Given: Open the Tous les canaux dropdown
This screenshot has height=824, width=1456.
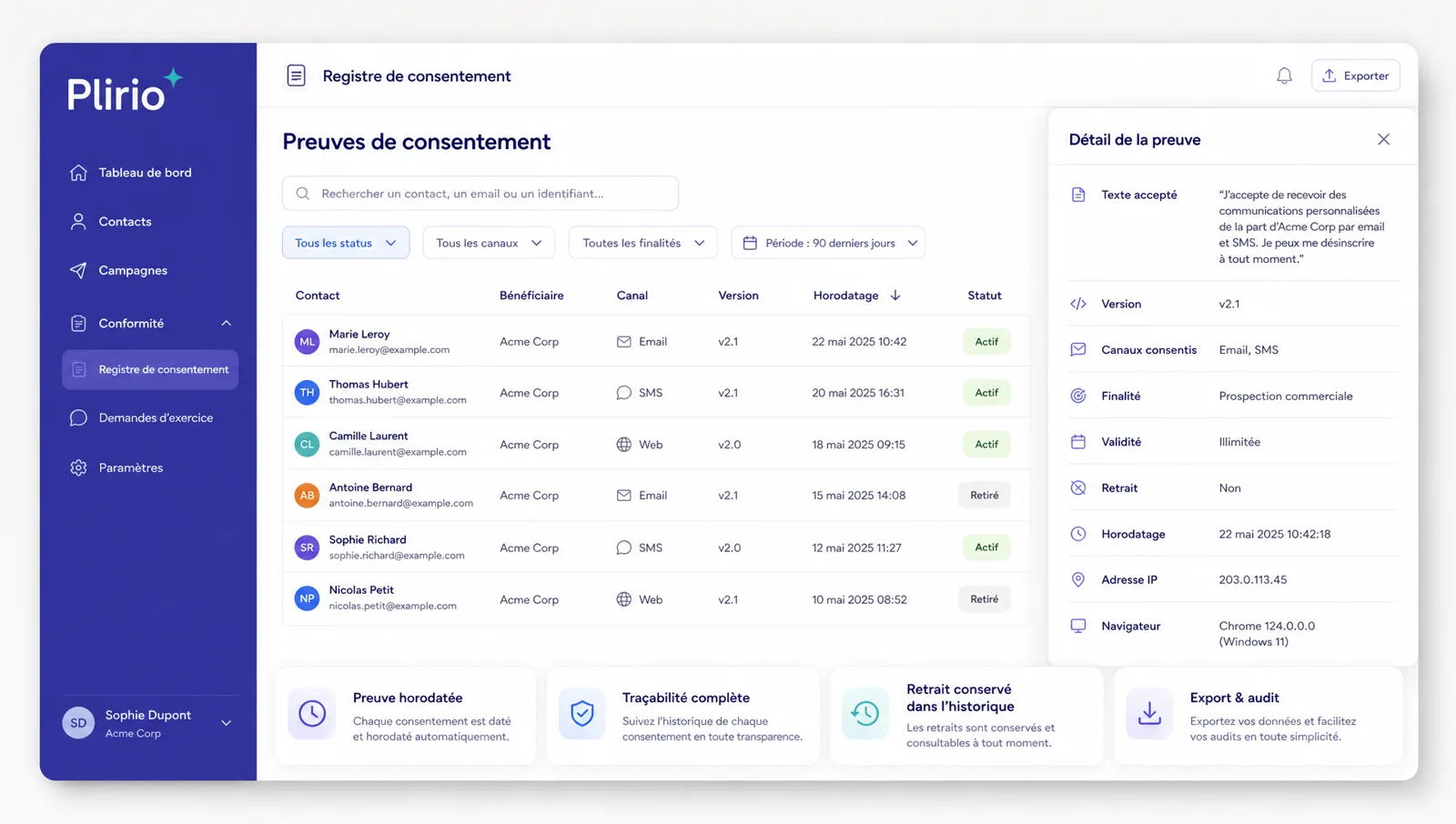Looking at the screenshot, I should point(489,243).
